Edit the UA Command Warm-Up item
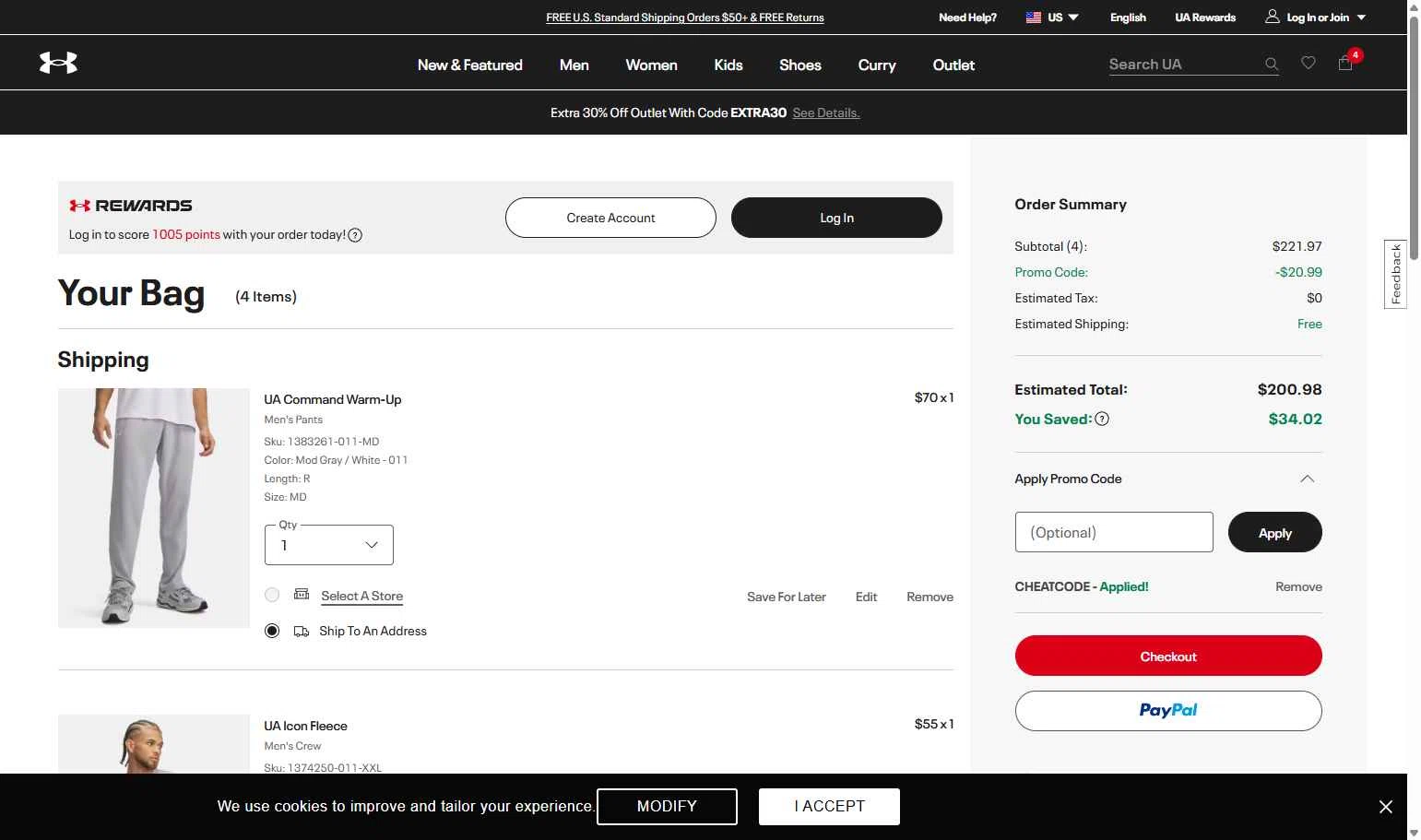Viewport: 1421px width, 840px height. pyautogui.click(x=866, y=597)
